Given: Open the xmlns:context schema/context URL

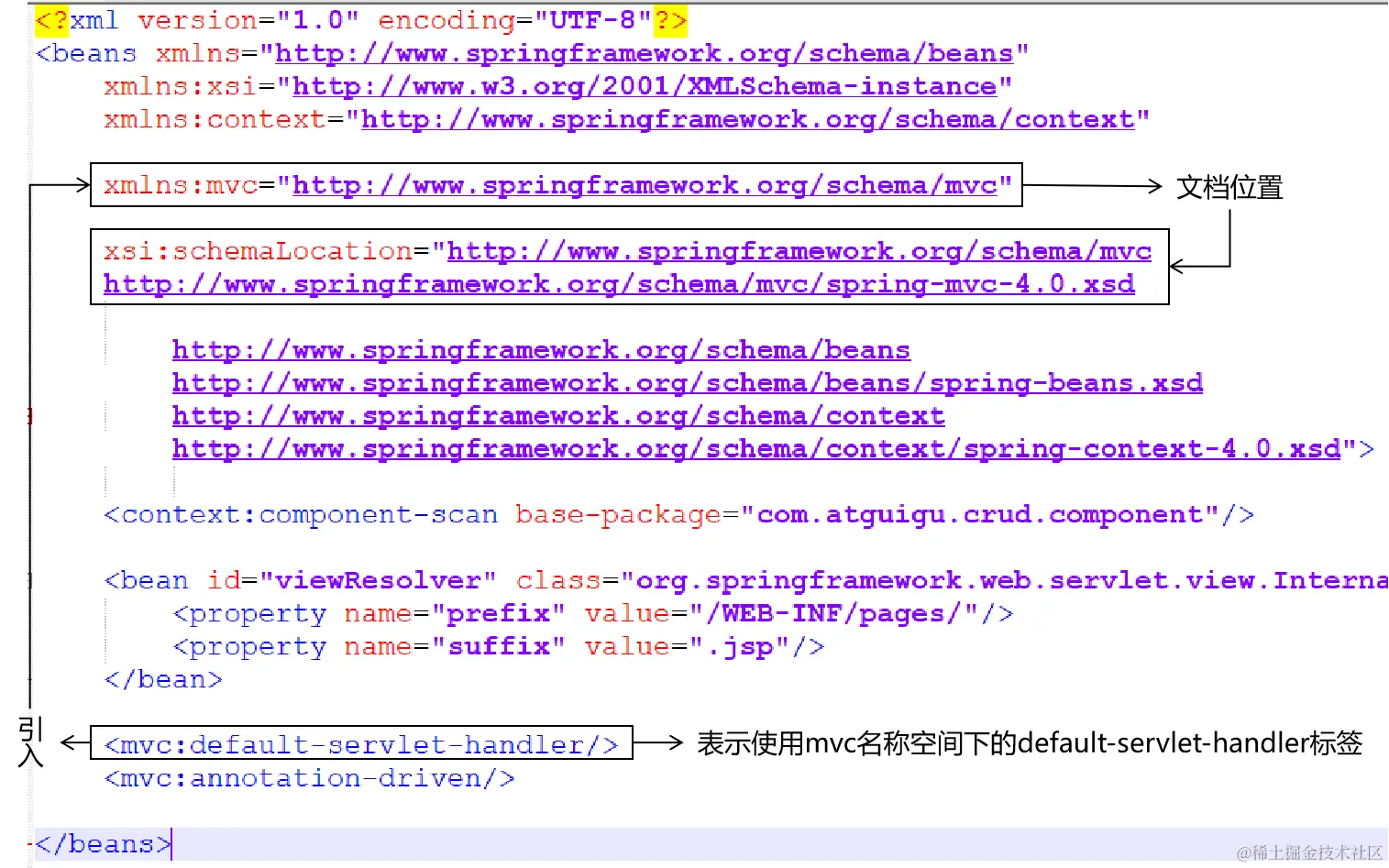Looking at the screenshot, I should coord(747,120).
